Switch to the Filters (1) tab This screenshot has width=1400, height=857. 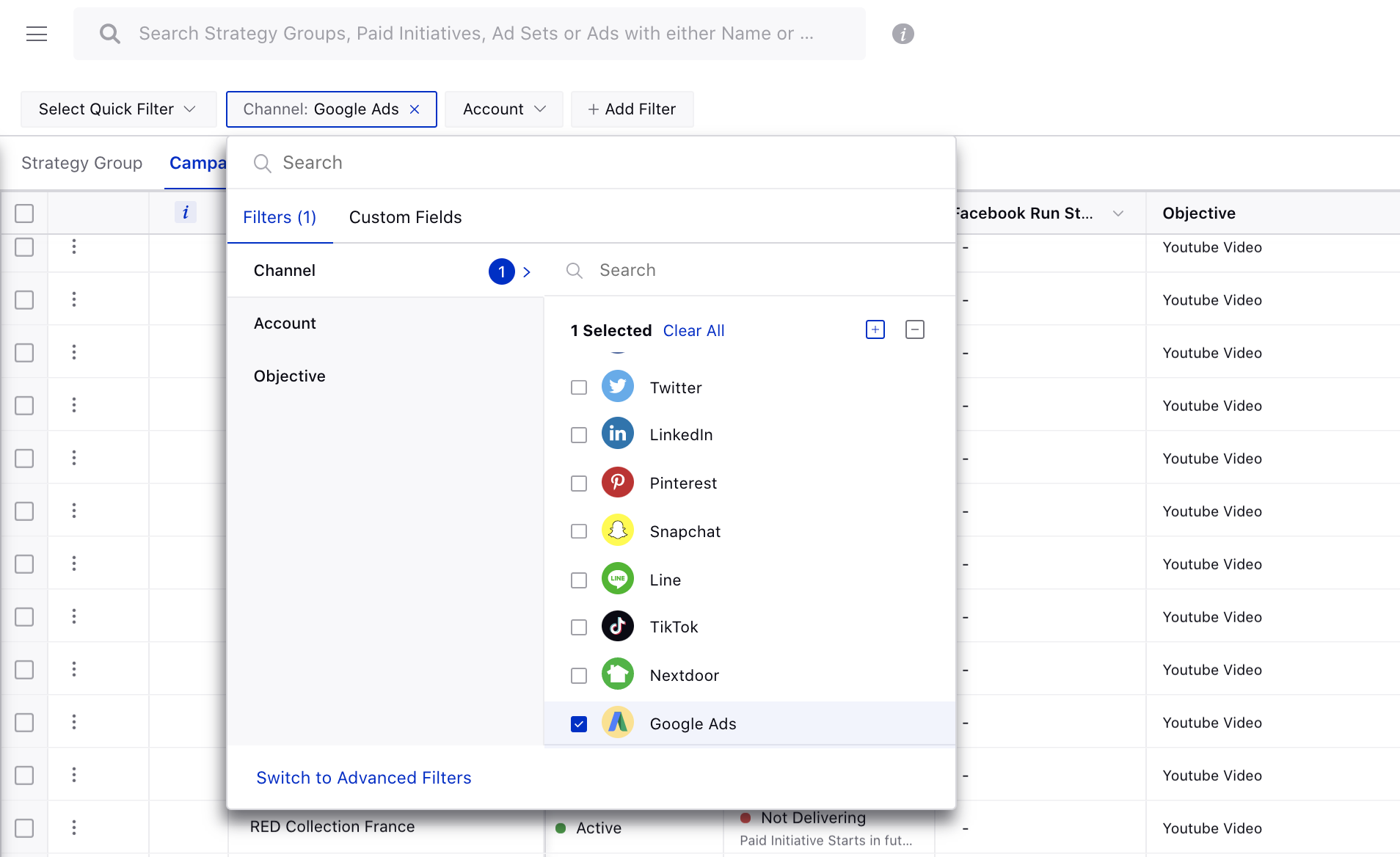click(x=280, y=217)
